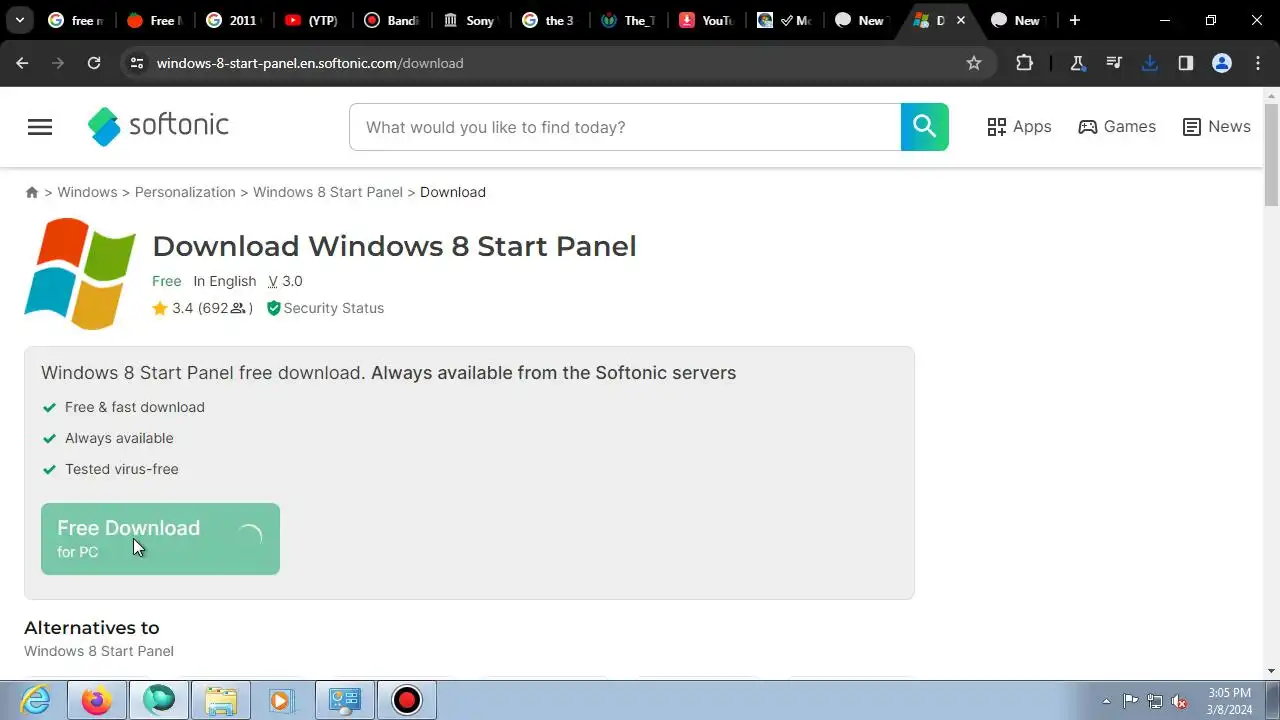Open a new browser tab
The height and width of the screenshot is (720, 1280).
(1075, 20)
